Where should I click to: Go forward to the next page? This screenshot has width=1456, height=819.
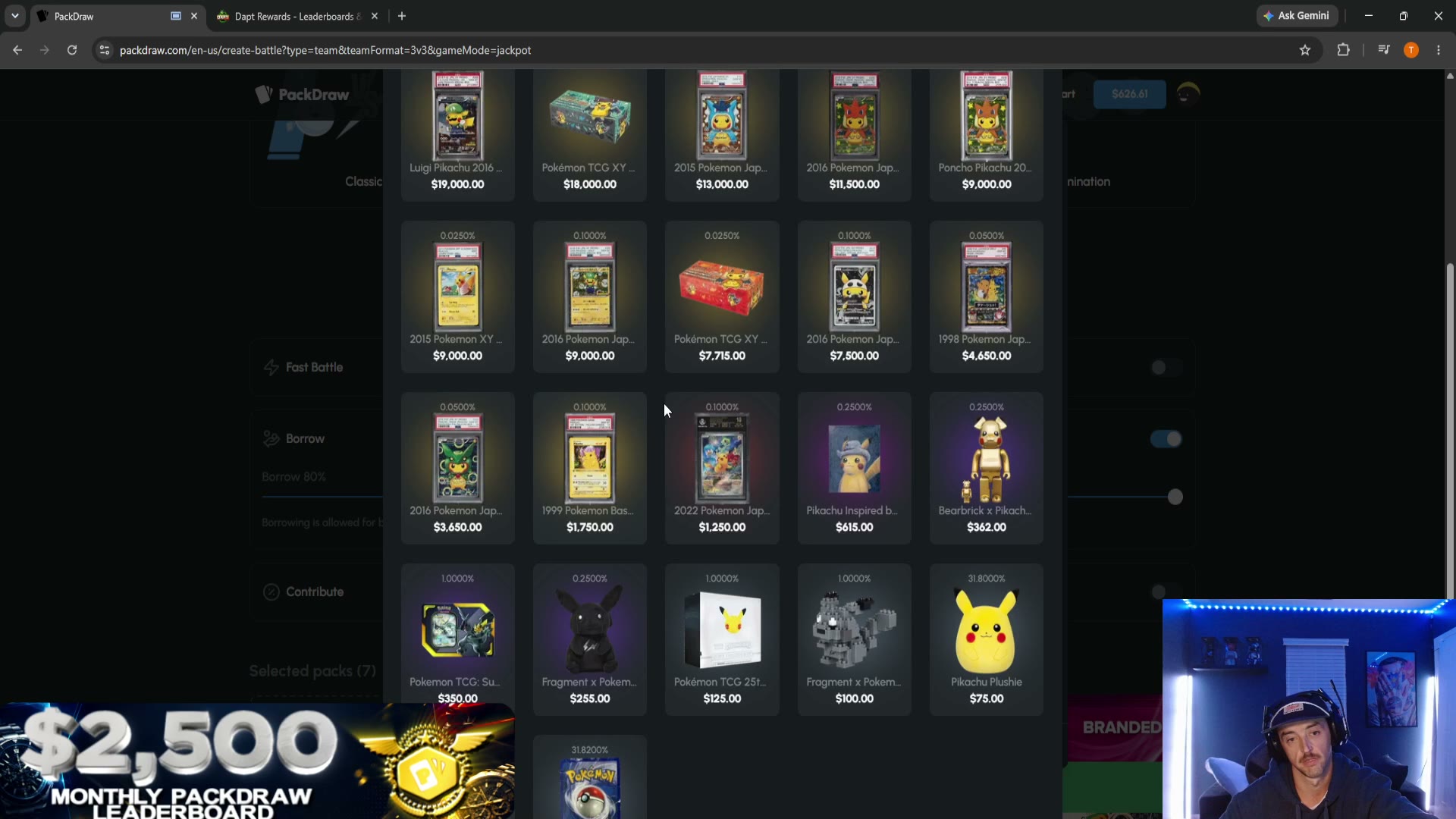tap(45, 50)
